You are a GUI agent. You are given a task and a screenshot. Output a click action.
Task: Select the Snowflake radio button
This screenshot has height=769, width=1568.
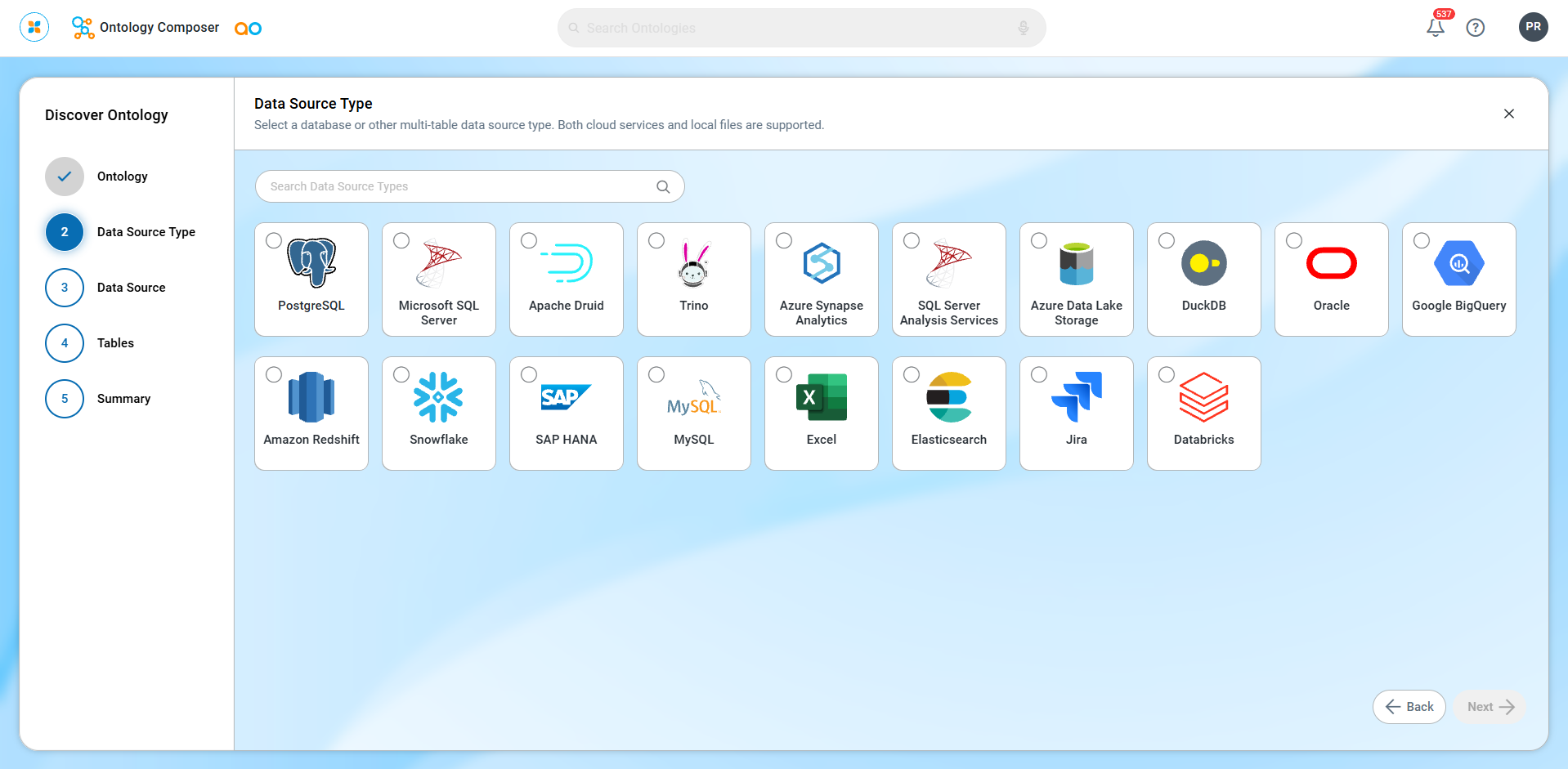(x=401, y=374)
